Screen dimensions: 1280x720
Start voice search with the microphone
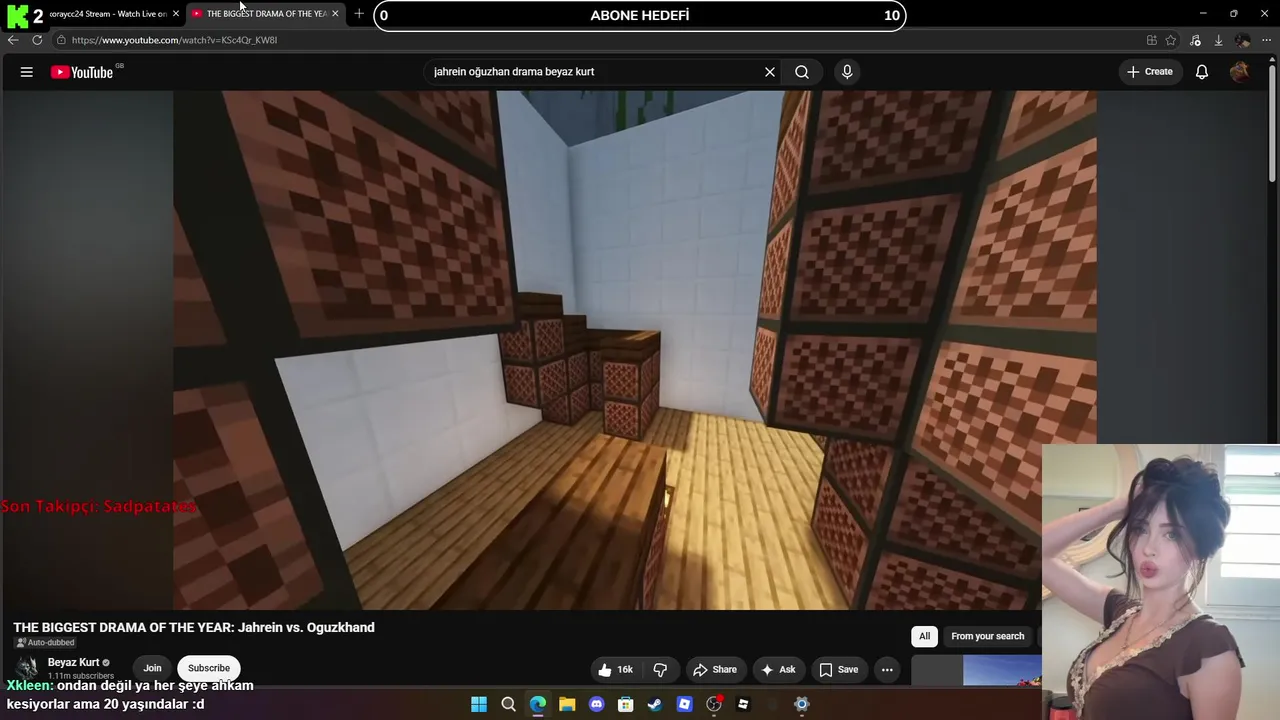pos(847,72)
